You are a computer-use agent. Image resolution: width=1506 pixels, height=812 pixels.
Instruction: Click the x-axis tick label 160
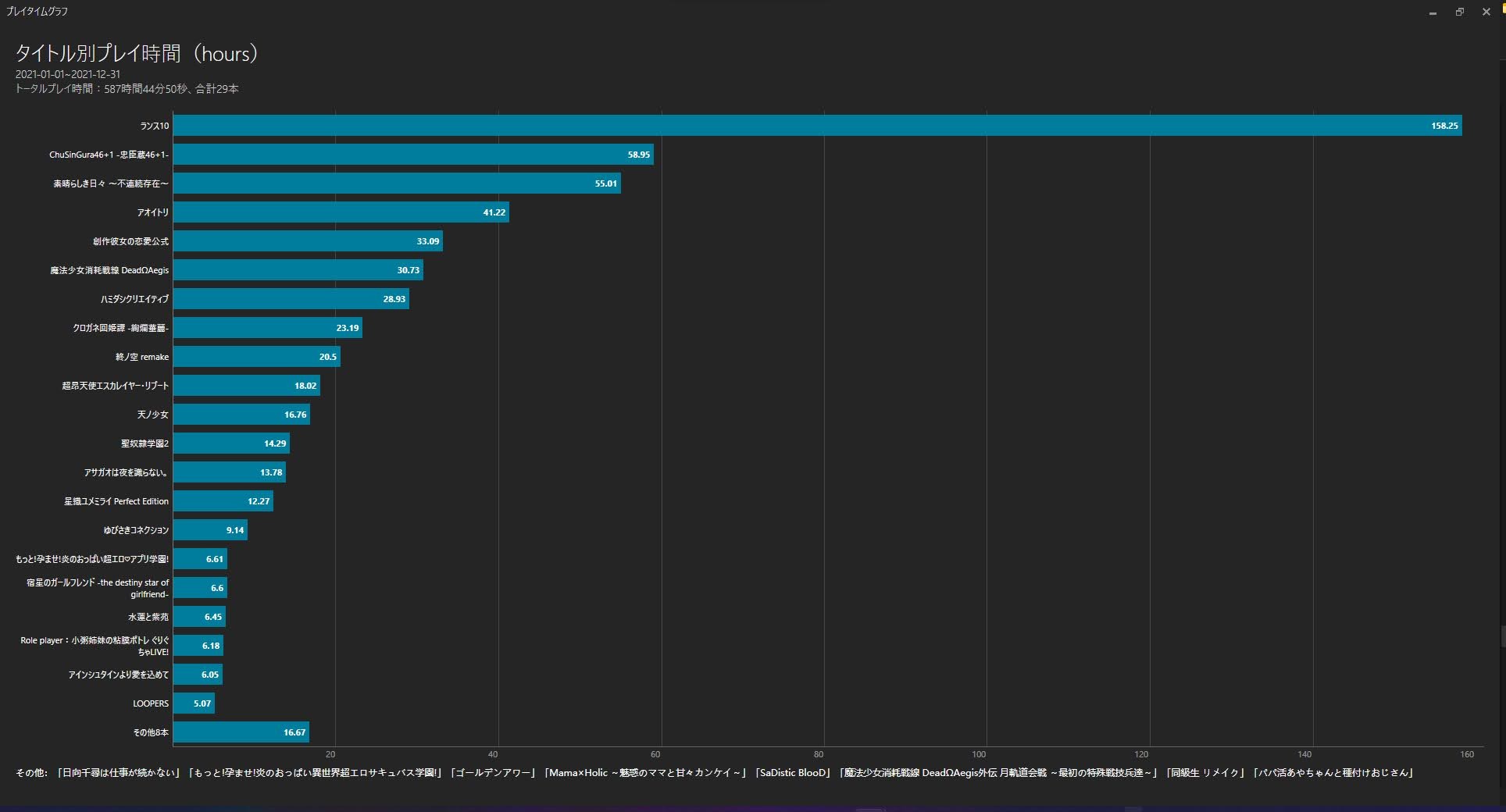coord(1467,754)
